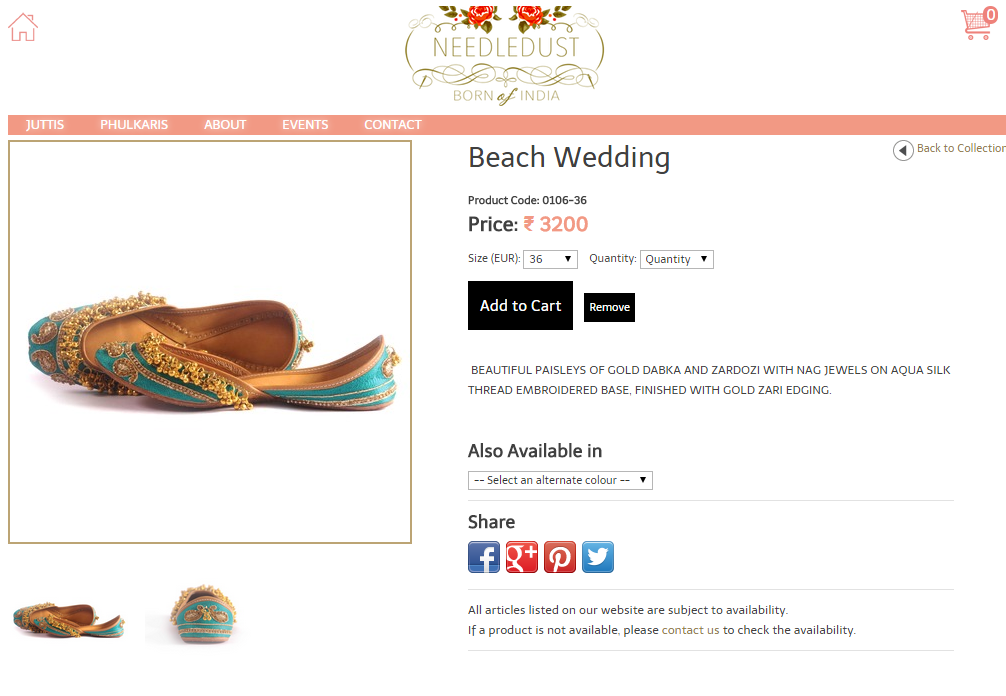
Task: Go to the About page
Action: click(225, 124)
